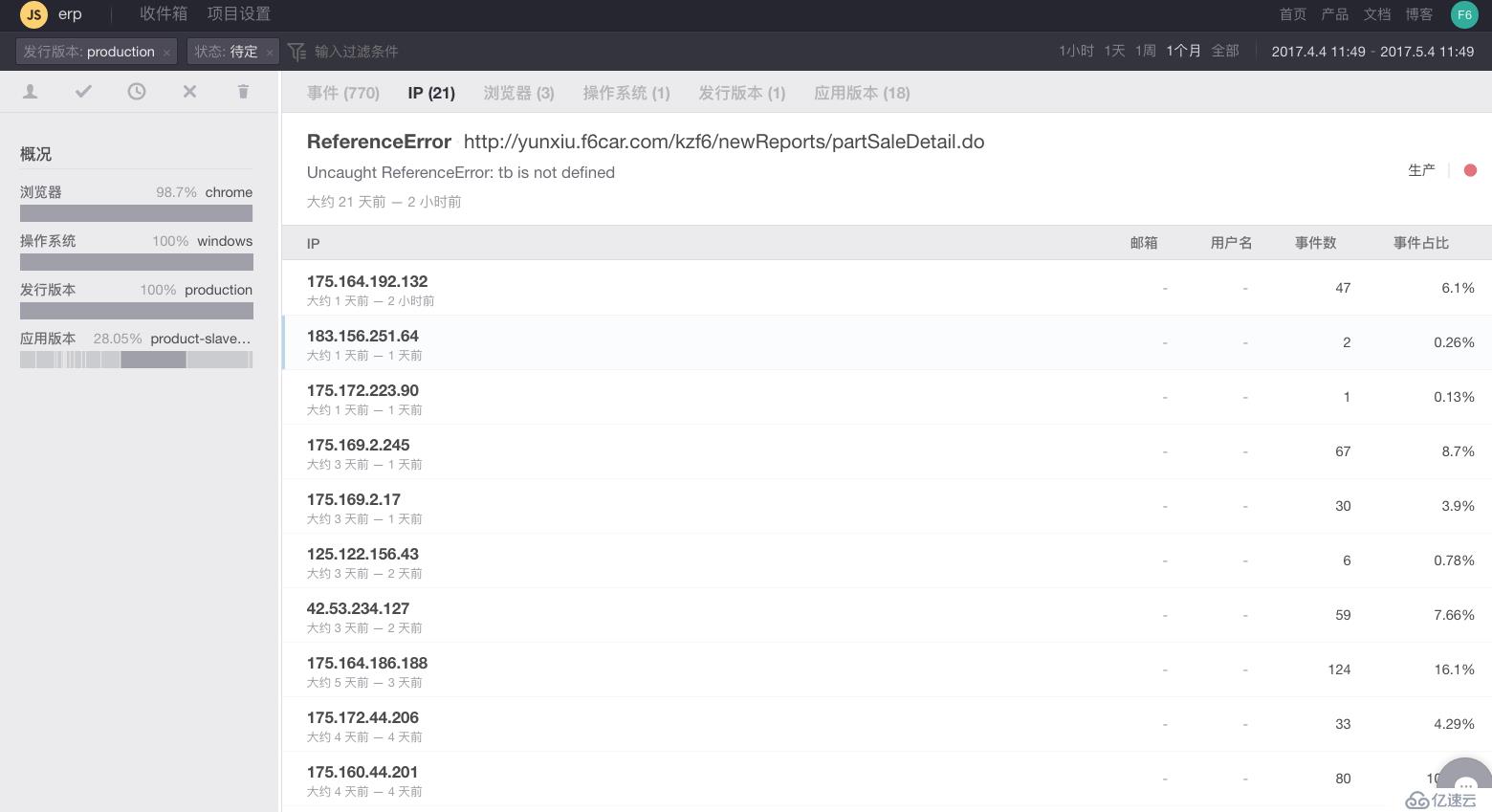1492x812 pixels.
Task: Remove the 状态 待定 filter tag
Action: click(270, 53)
